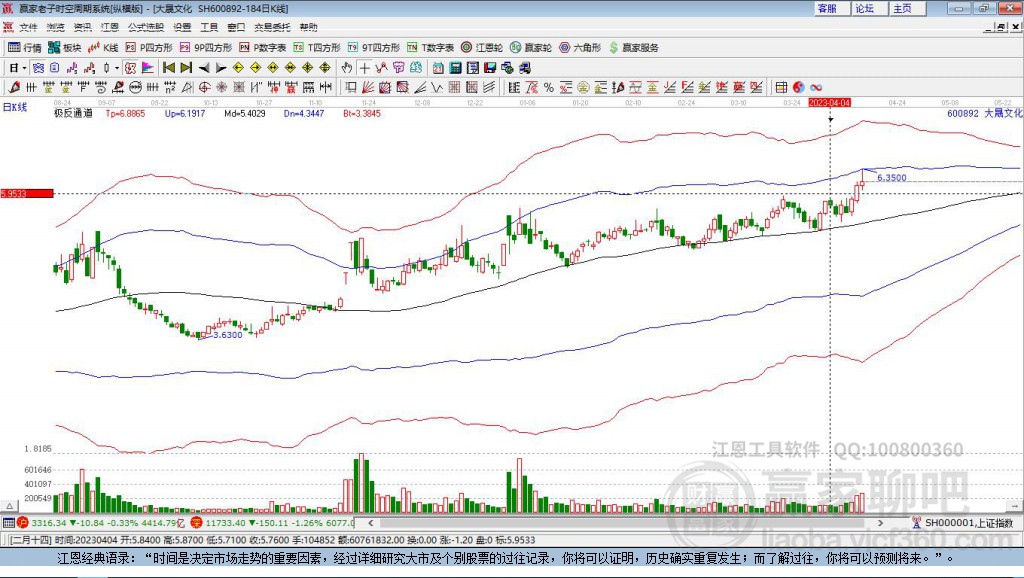
Task: Expand the 日 period dropdown arrow
Action: 24,68
